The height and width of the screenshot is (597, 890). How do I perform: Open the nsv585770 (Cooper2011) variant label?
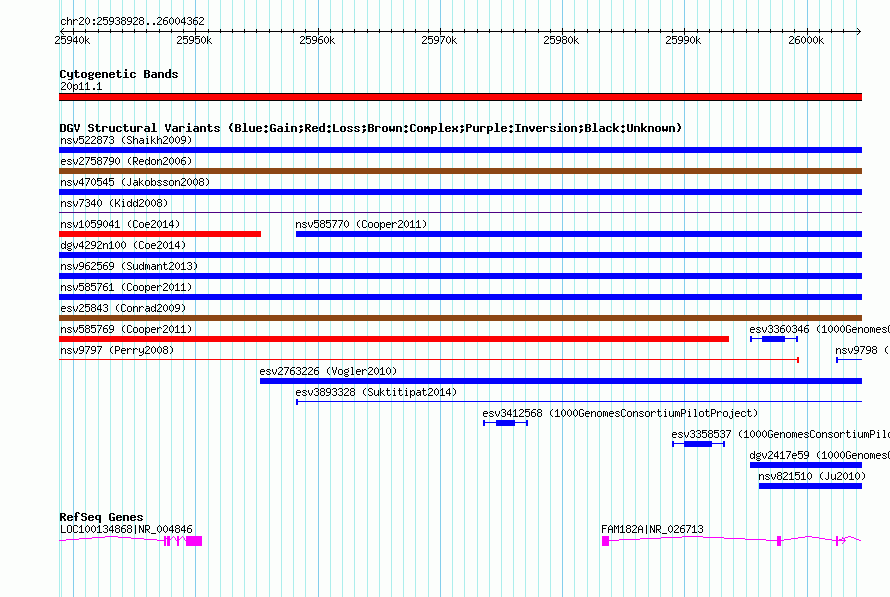pyautogui.click(x=361, y=224)
